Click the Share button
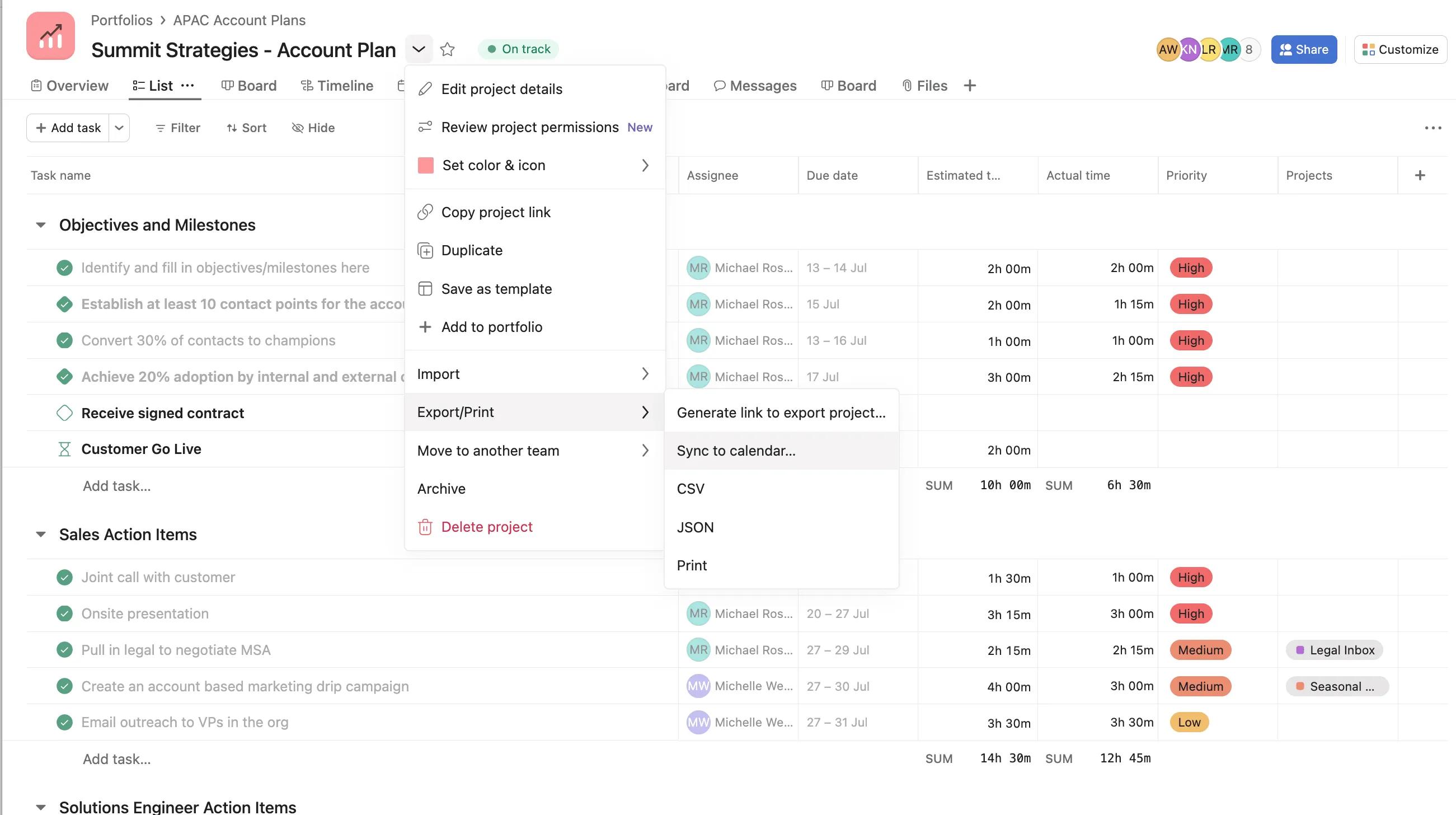The width and height of the screenshot is (1456, 815). coord(1304,49)
